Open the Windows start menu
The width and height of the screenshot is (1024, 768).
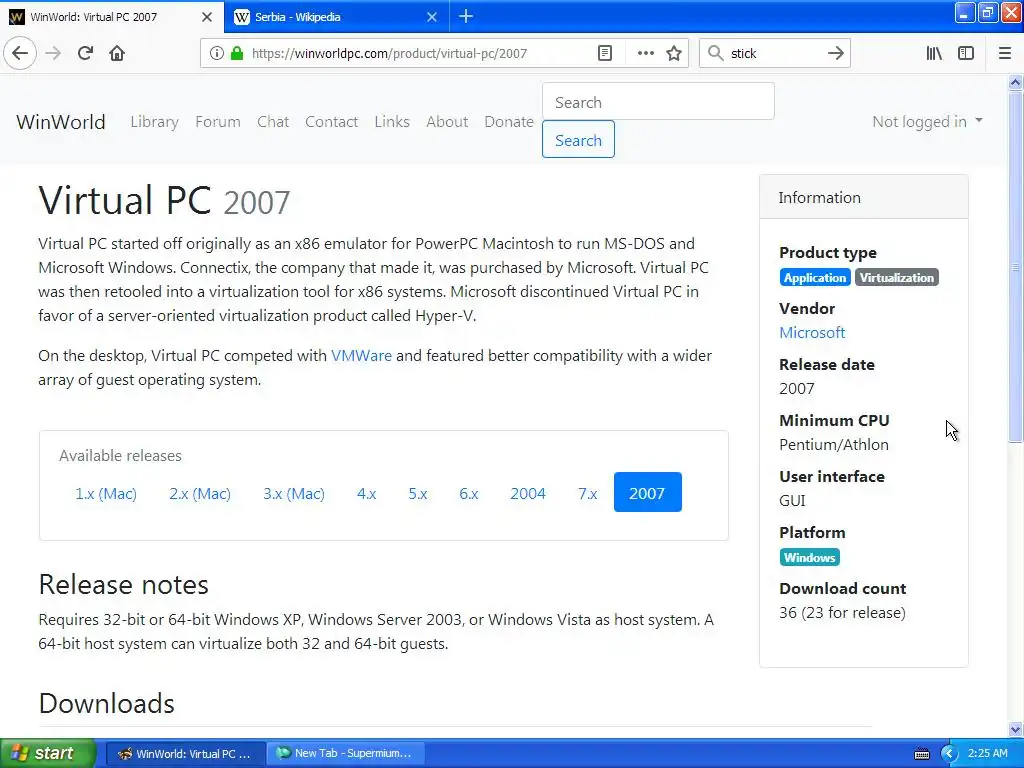pos(47,753)
